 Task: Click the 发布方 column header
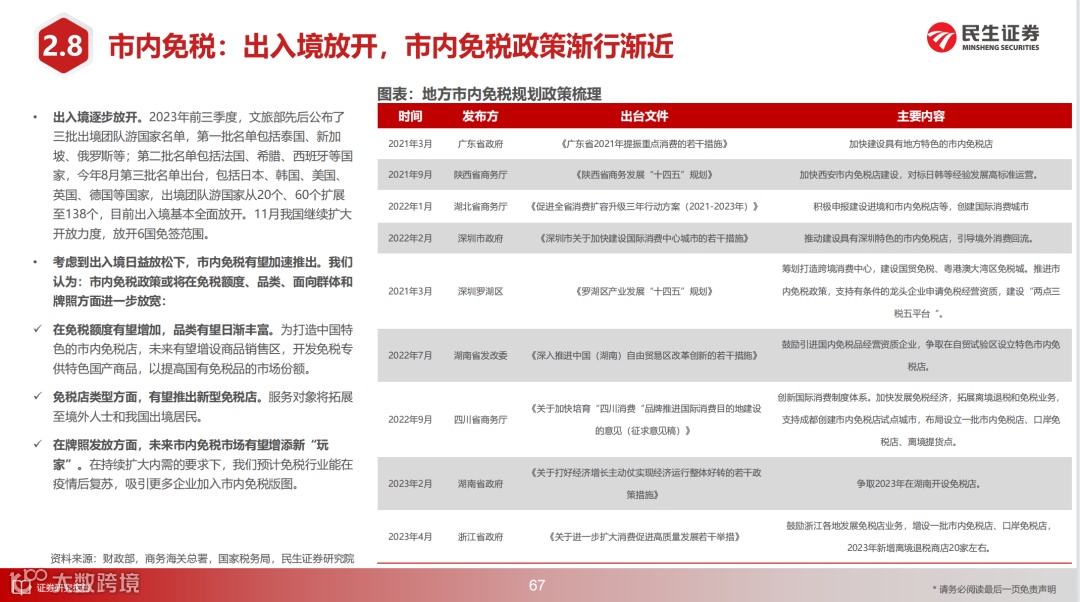click(480, 116)
